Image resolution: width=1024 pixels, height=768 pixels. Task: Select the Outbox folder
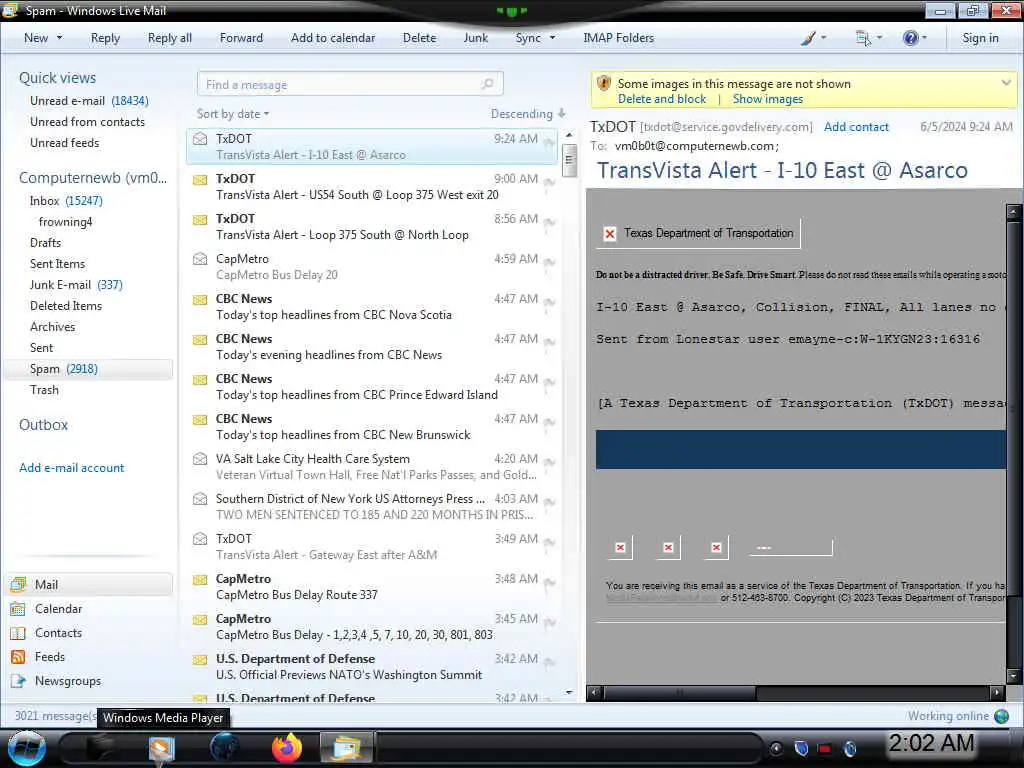[x=43, y=425]
